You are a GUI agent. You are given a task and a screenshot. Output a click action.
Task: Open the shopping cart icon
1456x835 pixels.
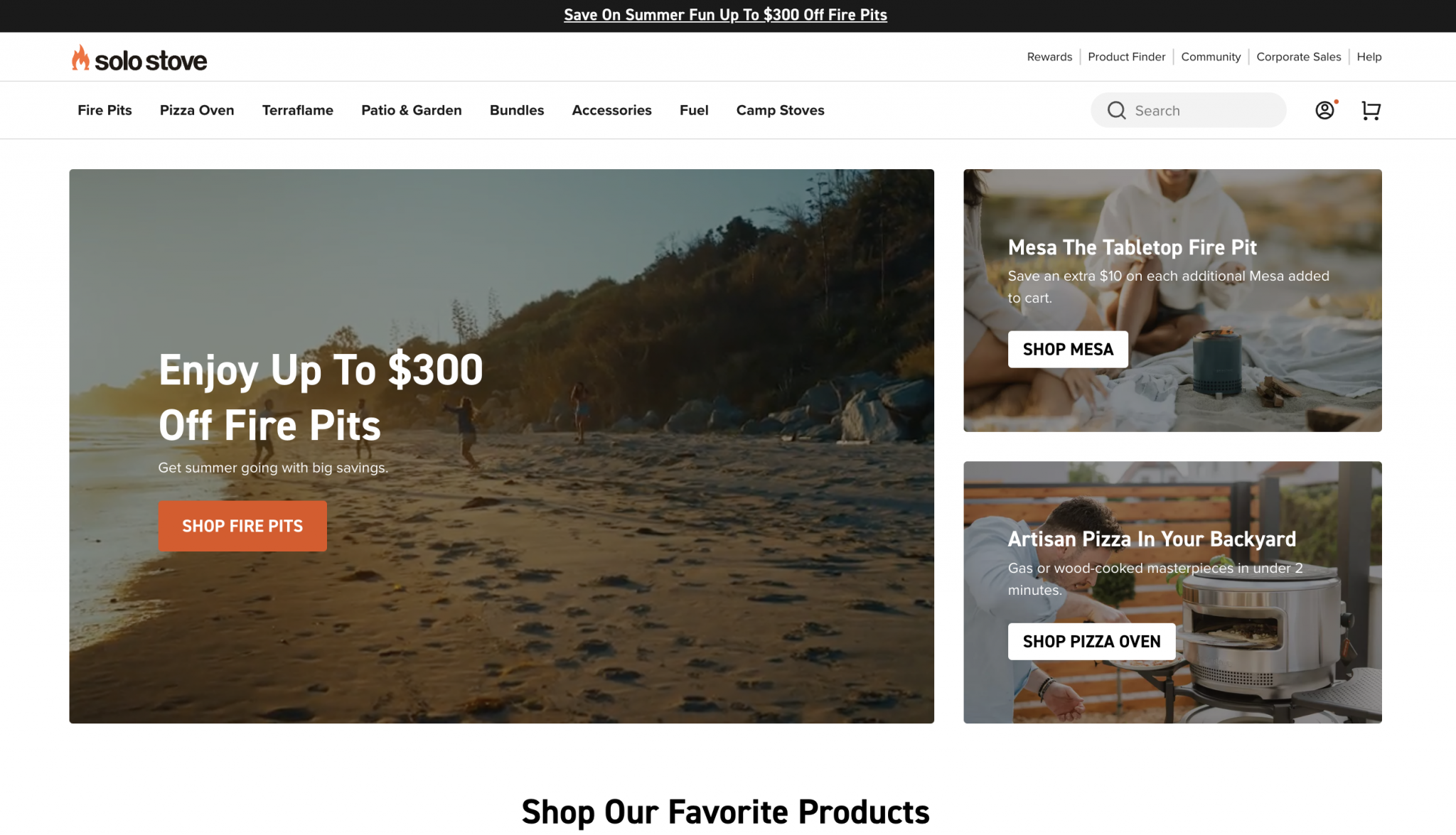tap(1371, 110)
